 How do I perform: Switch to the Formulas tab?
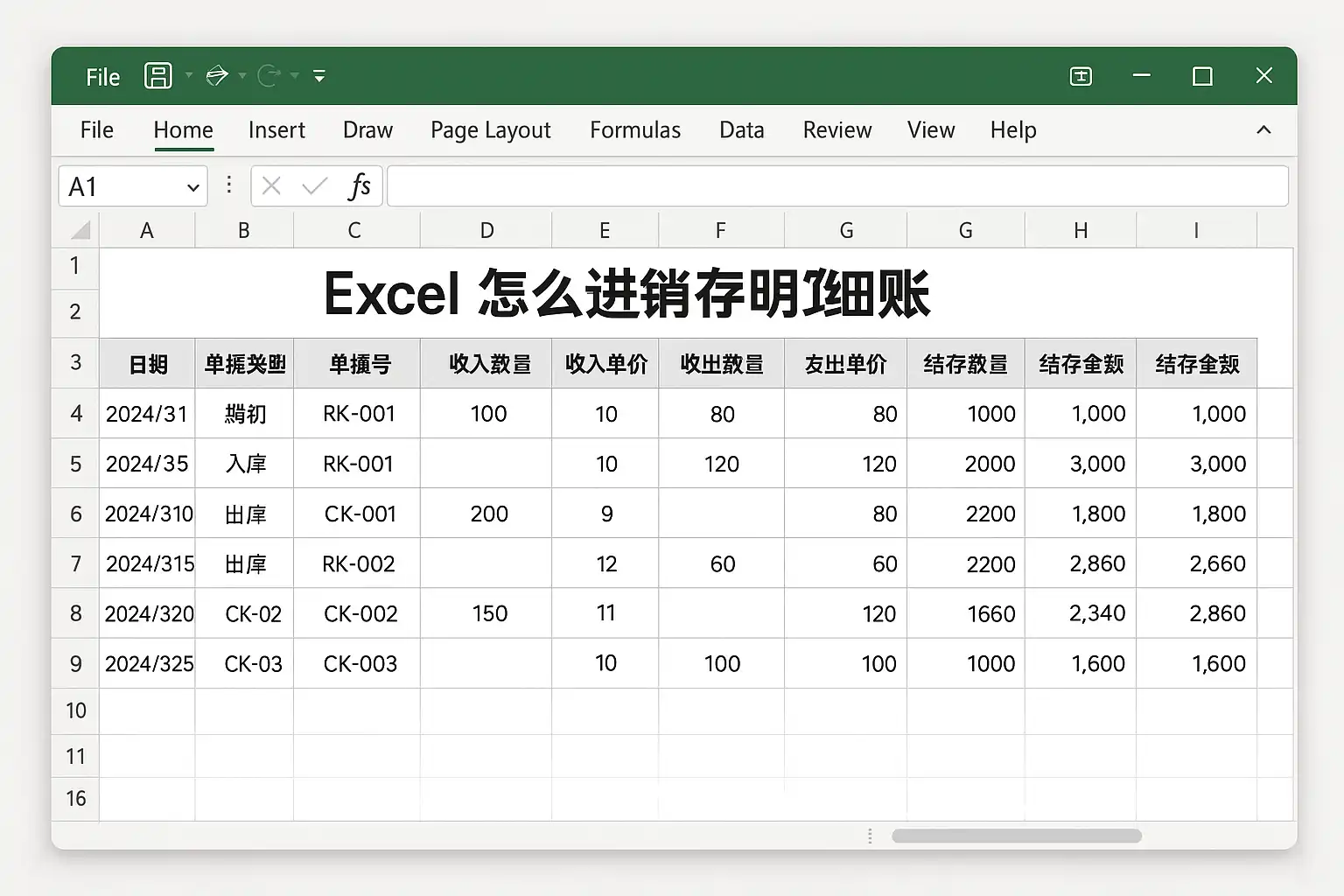click(635, 130)
